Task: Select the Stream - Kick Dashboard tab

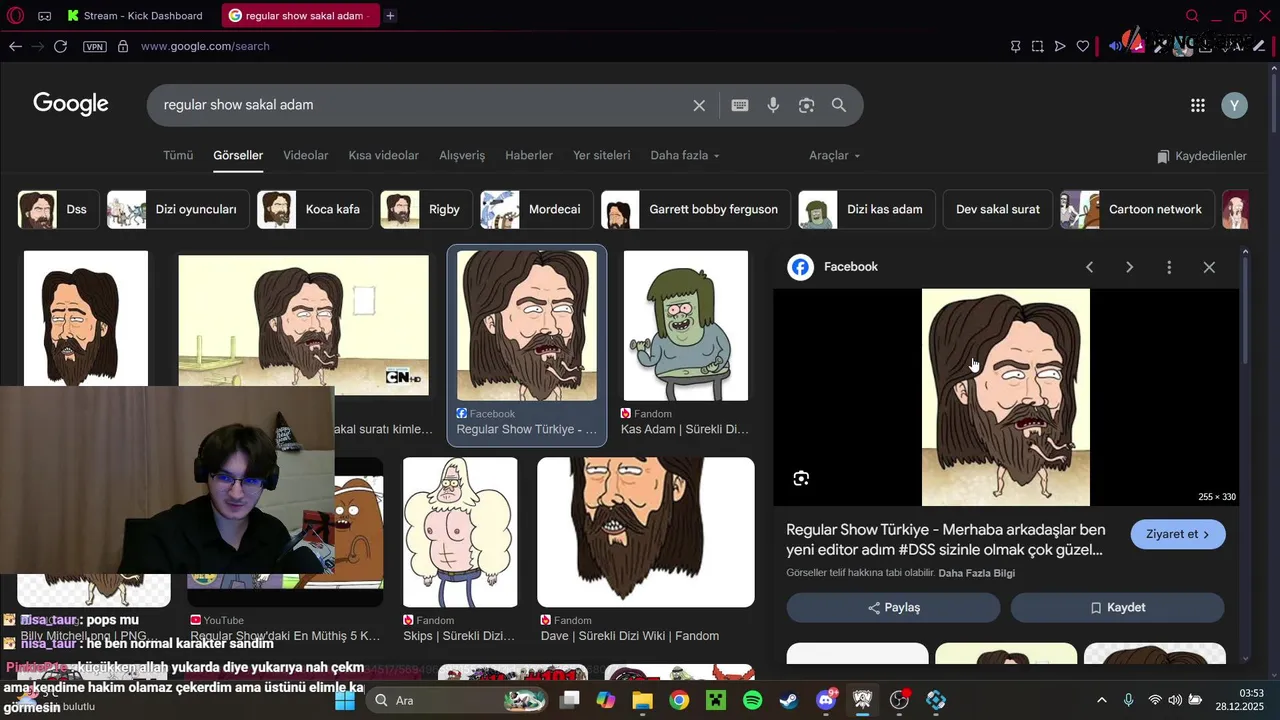Action: (x=135, y=15)
